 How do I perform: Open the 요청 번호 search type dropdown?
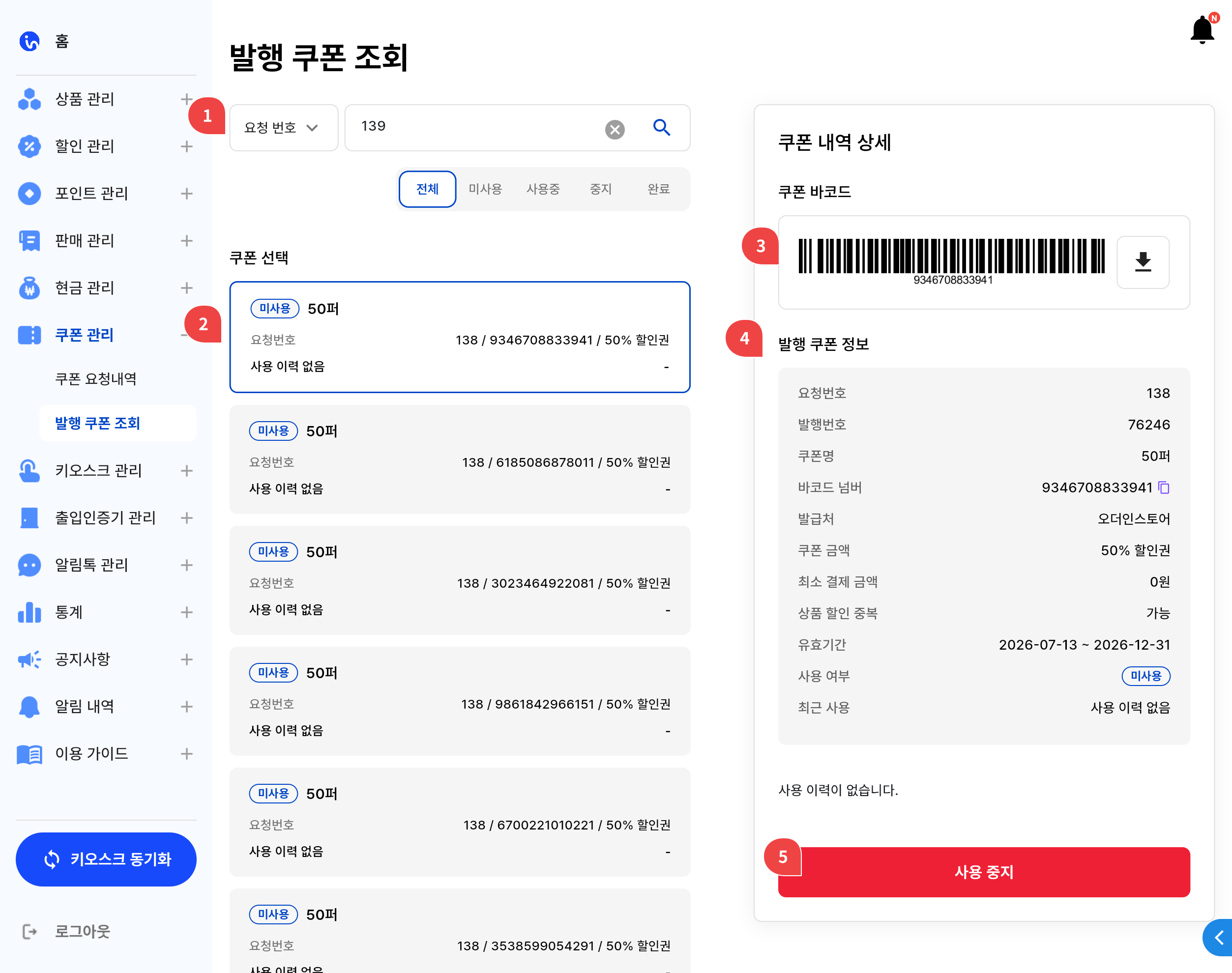[x=283, y=128]
